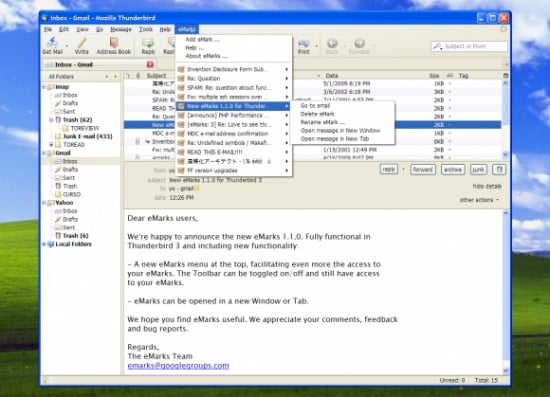This screenshot has width=550, height=397.
Task: Click the thread column icon in message list header
Action: click(128, 75)
